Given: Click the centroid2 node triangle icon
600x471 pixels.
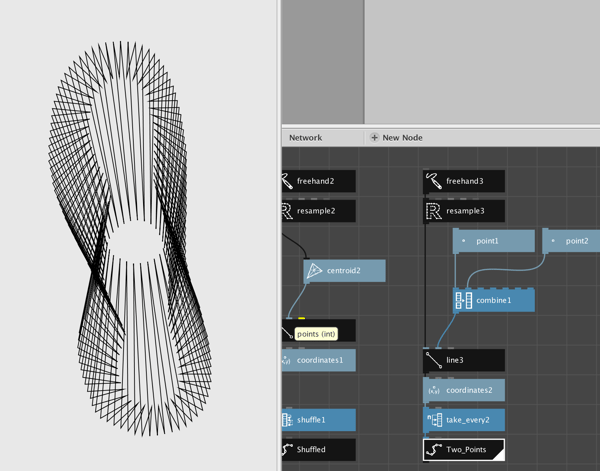Looking at the screenshot, I should [x=314, y=271].
